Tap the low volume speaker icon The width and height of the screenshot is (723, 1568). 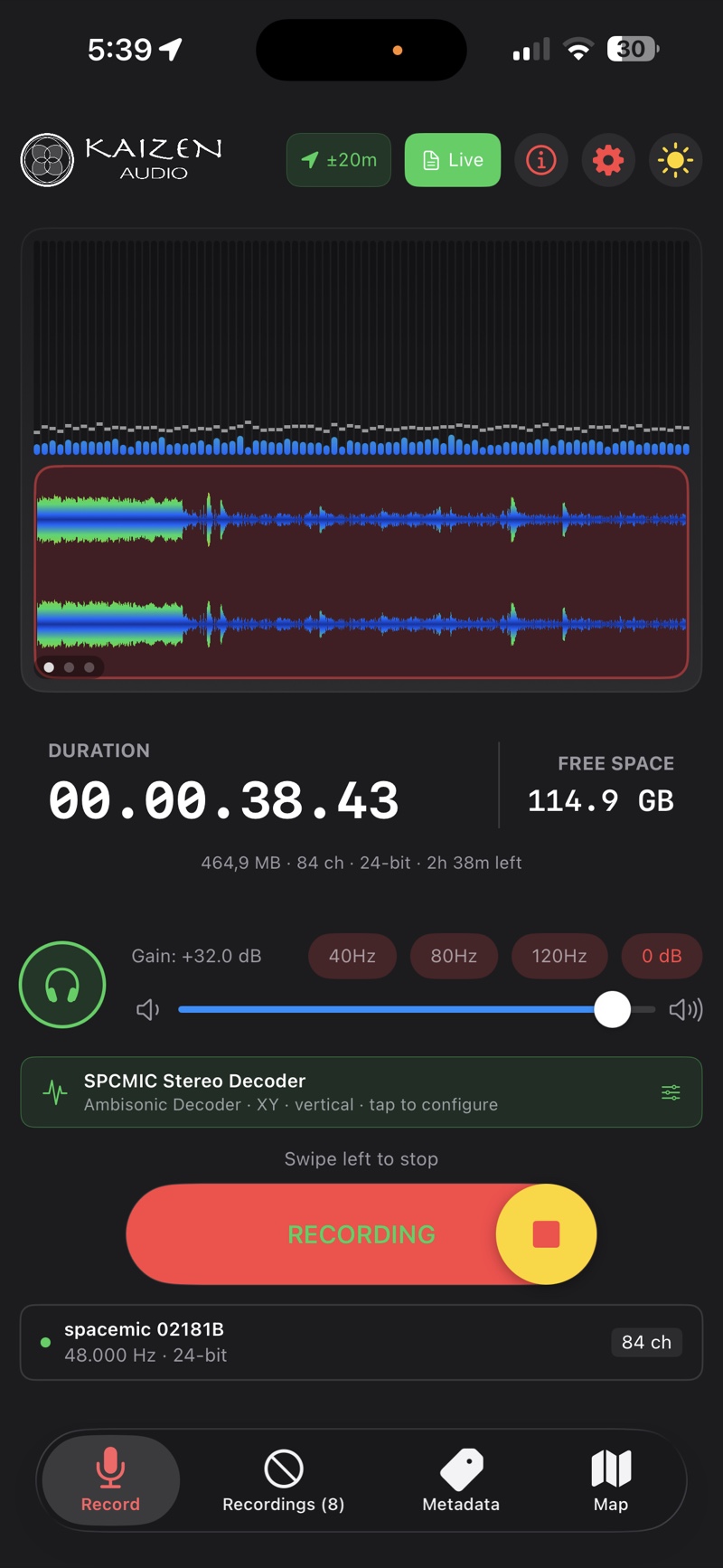pyautogui.click(x=147, y=1009)
